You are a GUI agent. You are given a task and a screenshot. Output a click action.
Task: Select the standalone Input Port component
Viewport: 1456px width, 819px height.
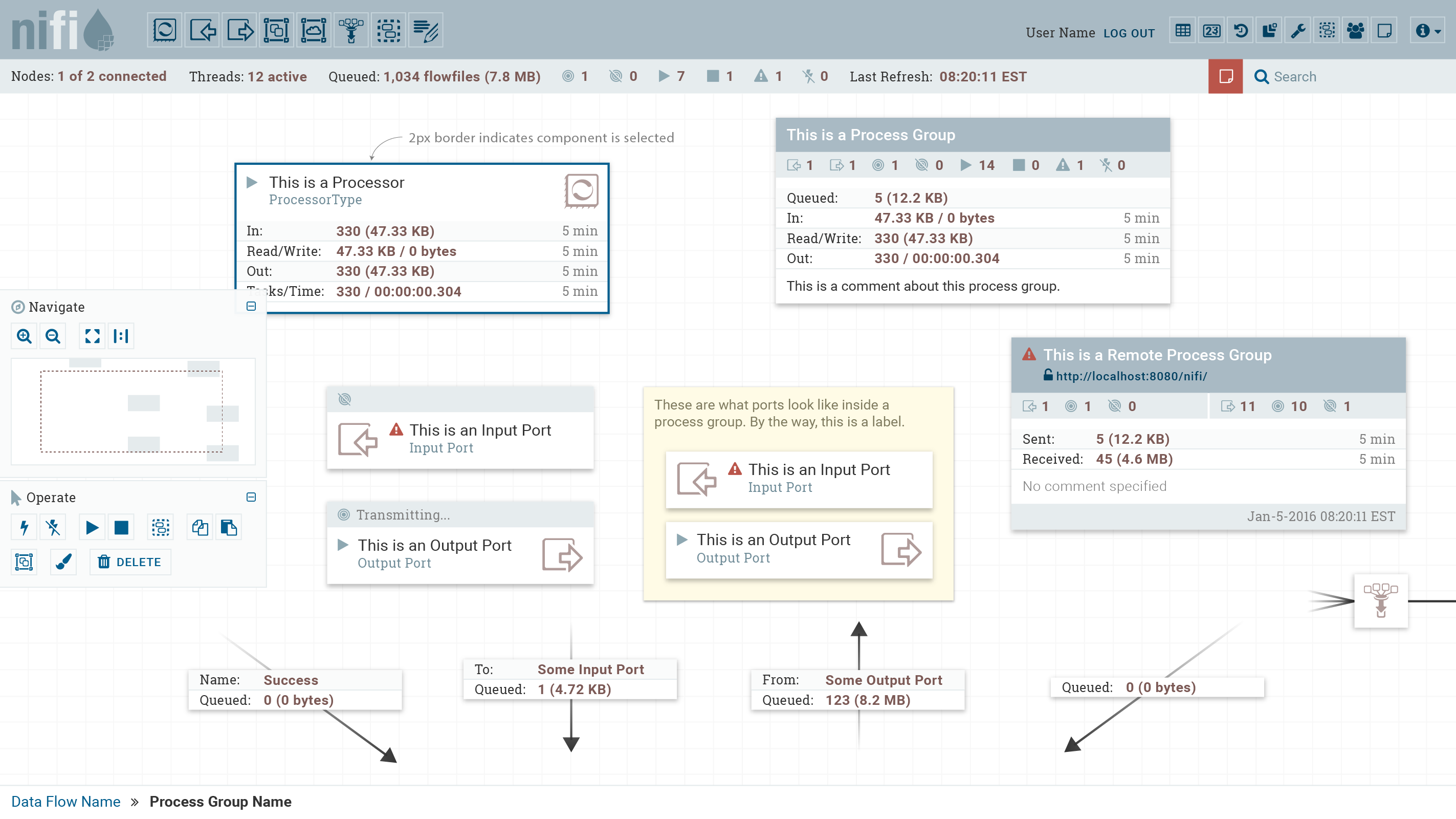click(460, 428)
